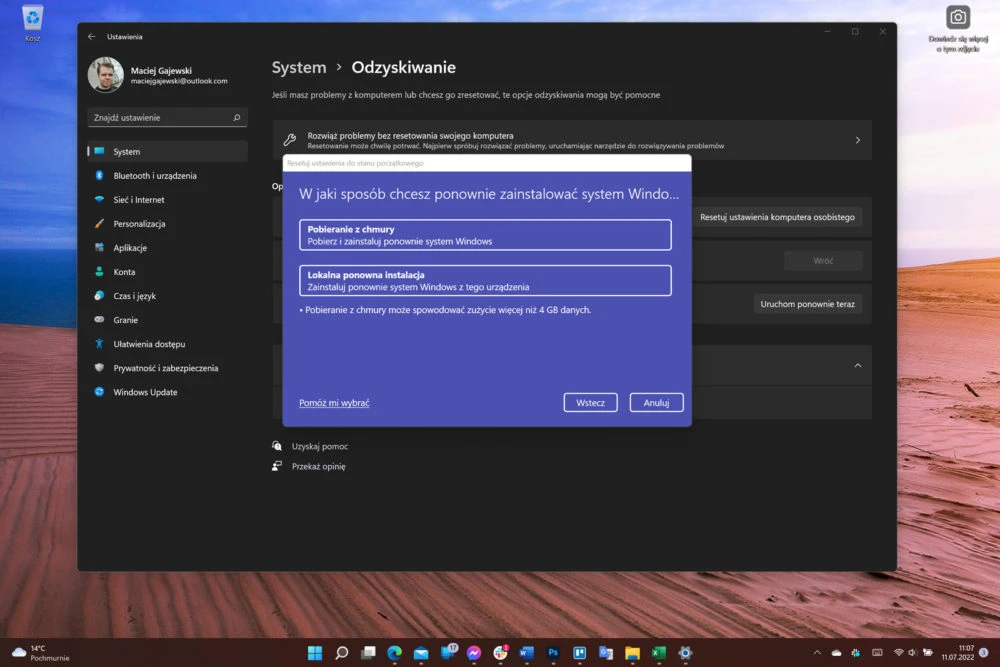Open the Przekaż opinię feedback link

coord(318,466)
